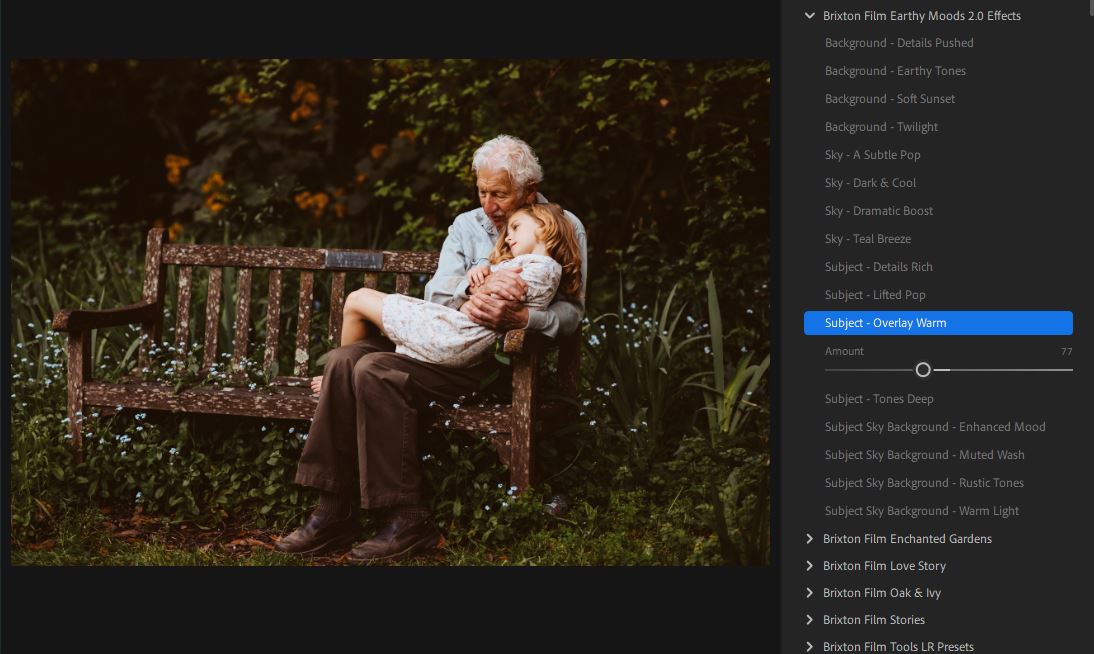The height and width of the screenshot is (654, 1094).
Task: Apply Subject Sky Background - Muted Wash preset
Action: pyautogui.click(x=924, y=455)
